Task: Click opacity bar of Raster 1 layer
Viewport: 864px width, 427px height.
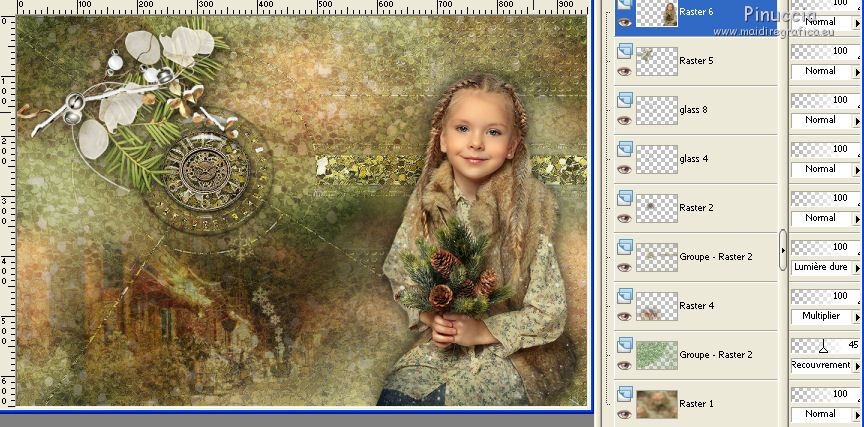Action: pyautogui.click(x=826, y=394)
